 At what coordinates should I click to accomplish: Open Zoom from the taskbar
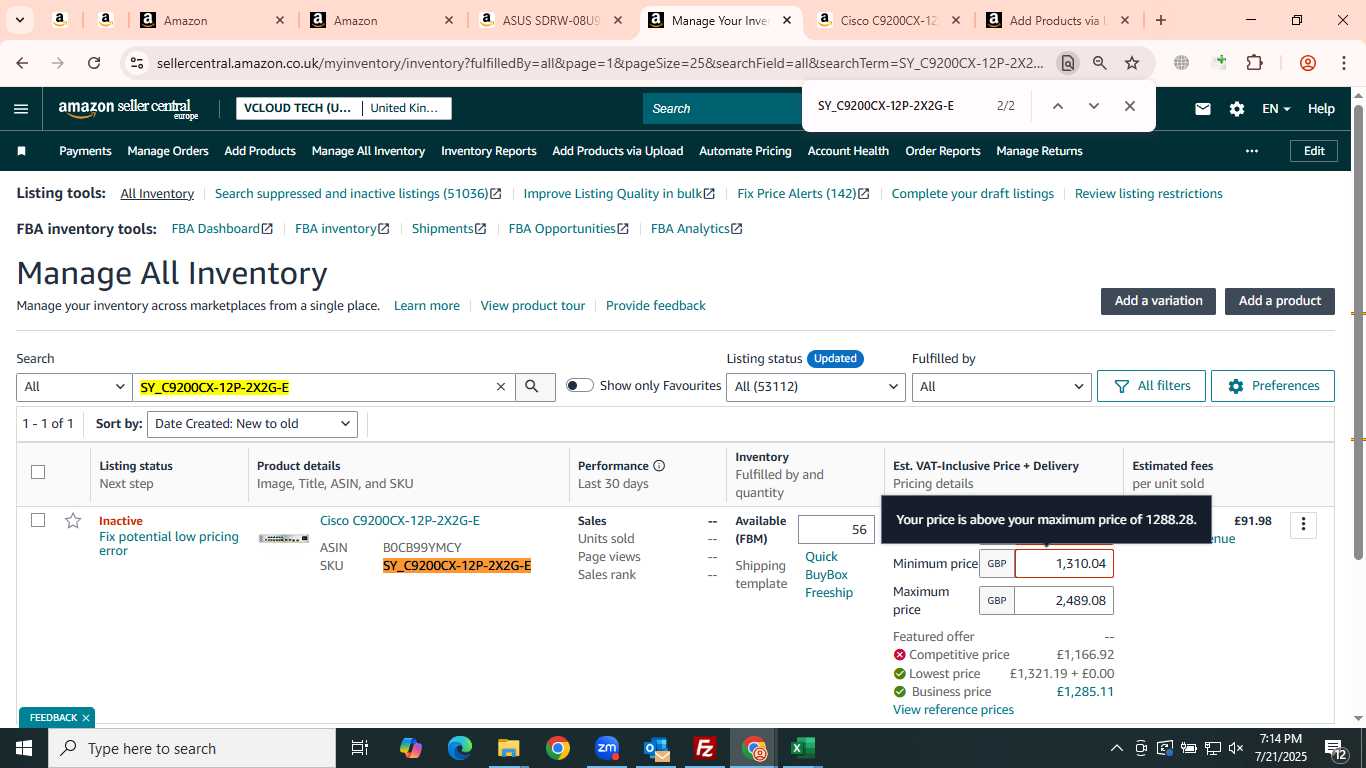pyautogui.click(x=607, y=748)
